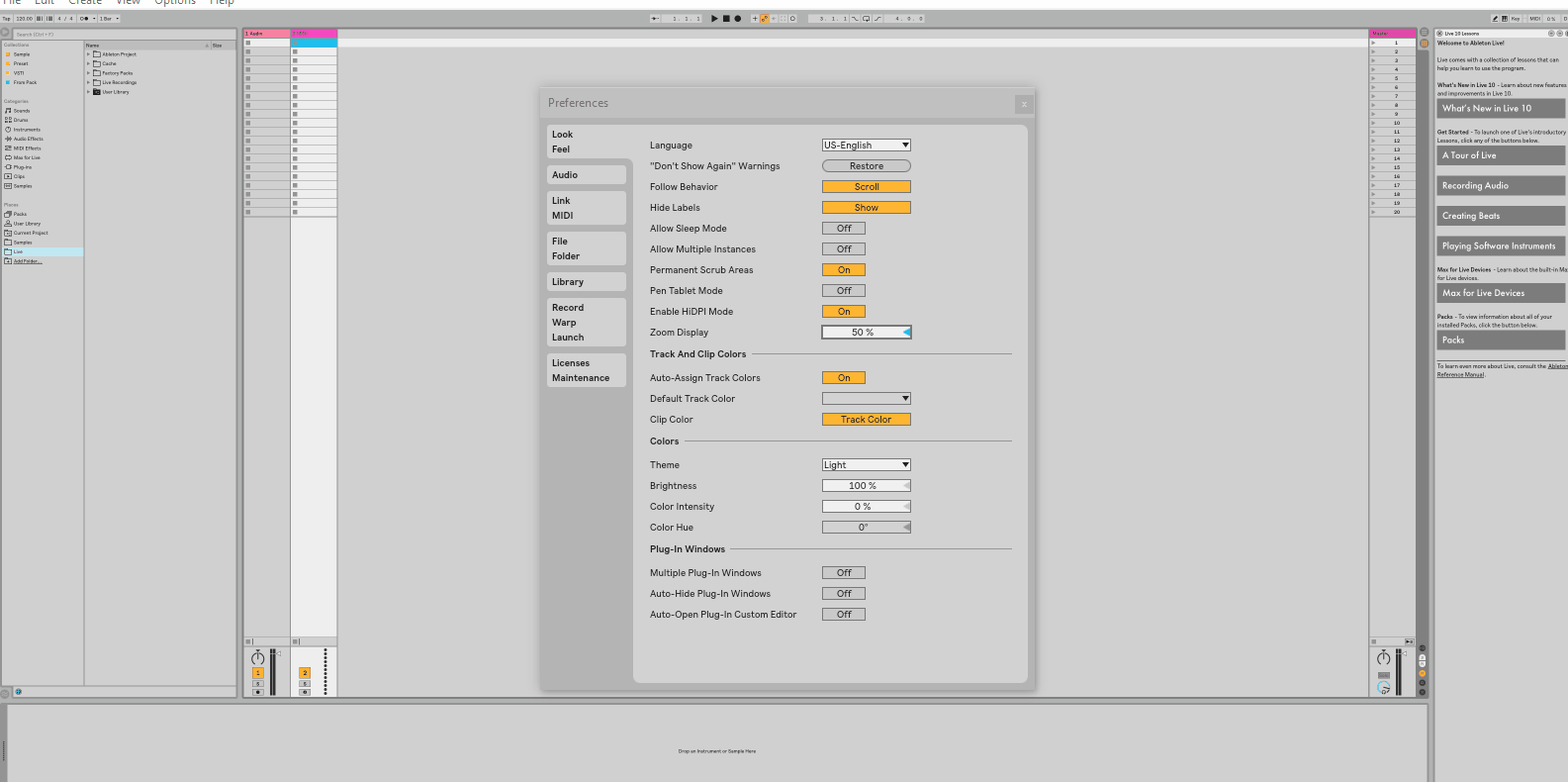Start playback with the Play button
This screenshot has width=1568, height=782.
coord(714,19)
